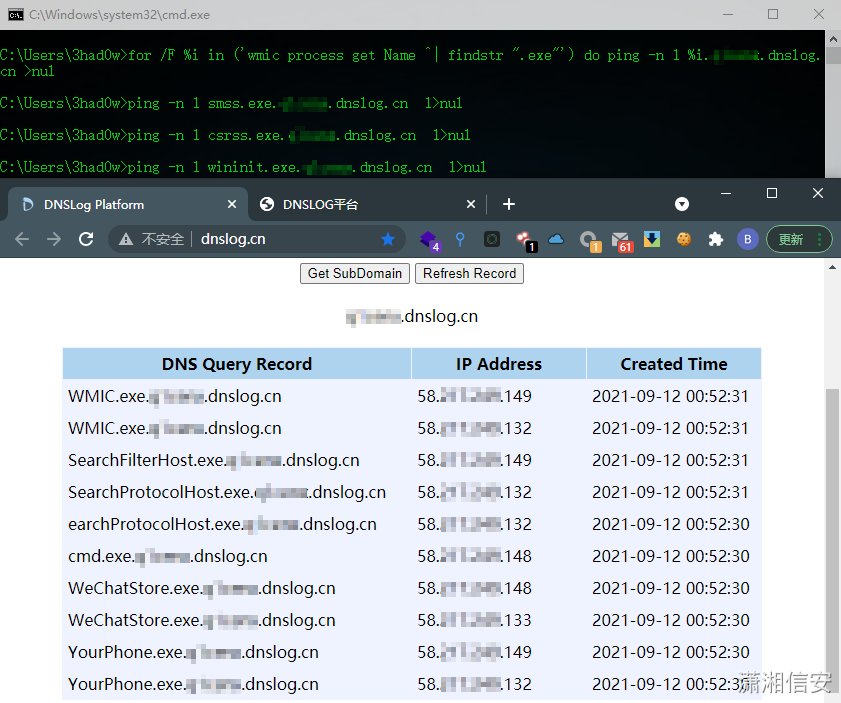Image resolution: width=841 pixels, height=703 pixels.
Task: Maximize the browser window
Action: [772, 193]
